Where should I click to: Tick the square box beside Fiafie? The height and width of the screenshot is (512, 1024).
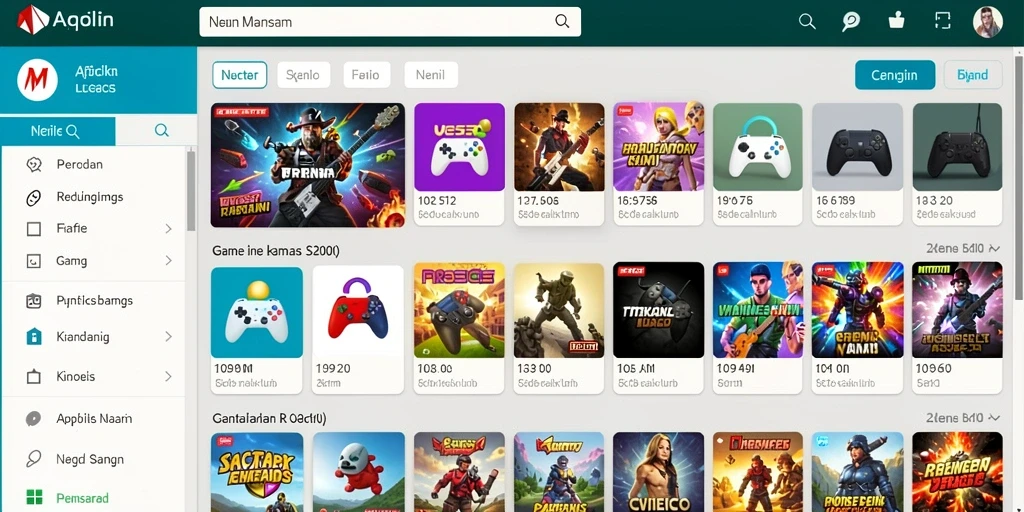(x=34, y=229)
